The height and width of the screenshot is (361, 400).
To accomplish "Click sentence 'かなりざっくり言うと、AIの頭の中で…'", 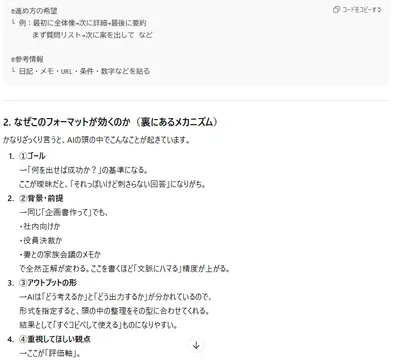I will click(97, 140).
